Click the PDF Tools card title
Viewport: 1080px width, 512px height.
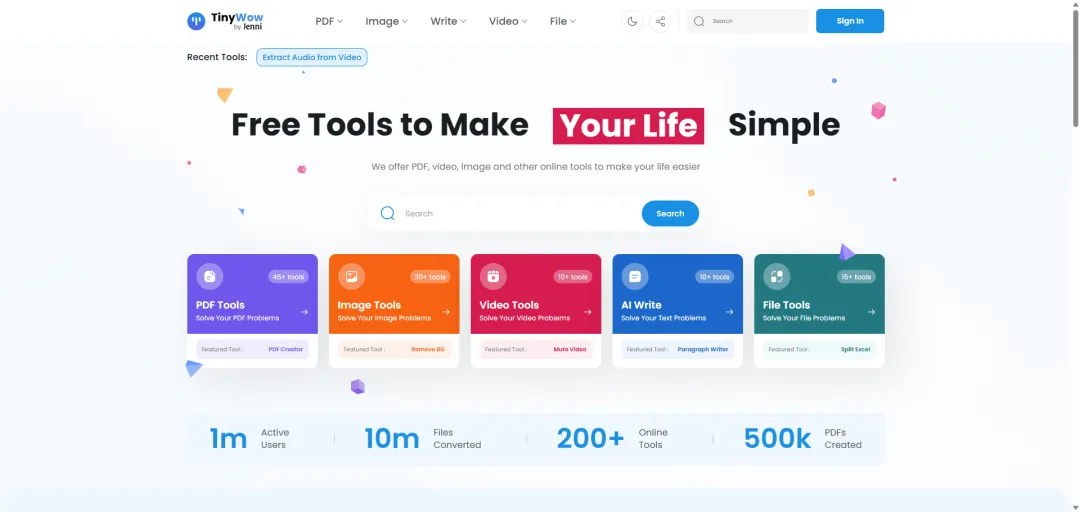pos(220,305)
